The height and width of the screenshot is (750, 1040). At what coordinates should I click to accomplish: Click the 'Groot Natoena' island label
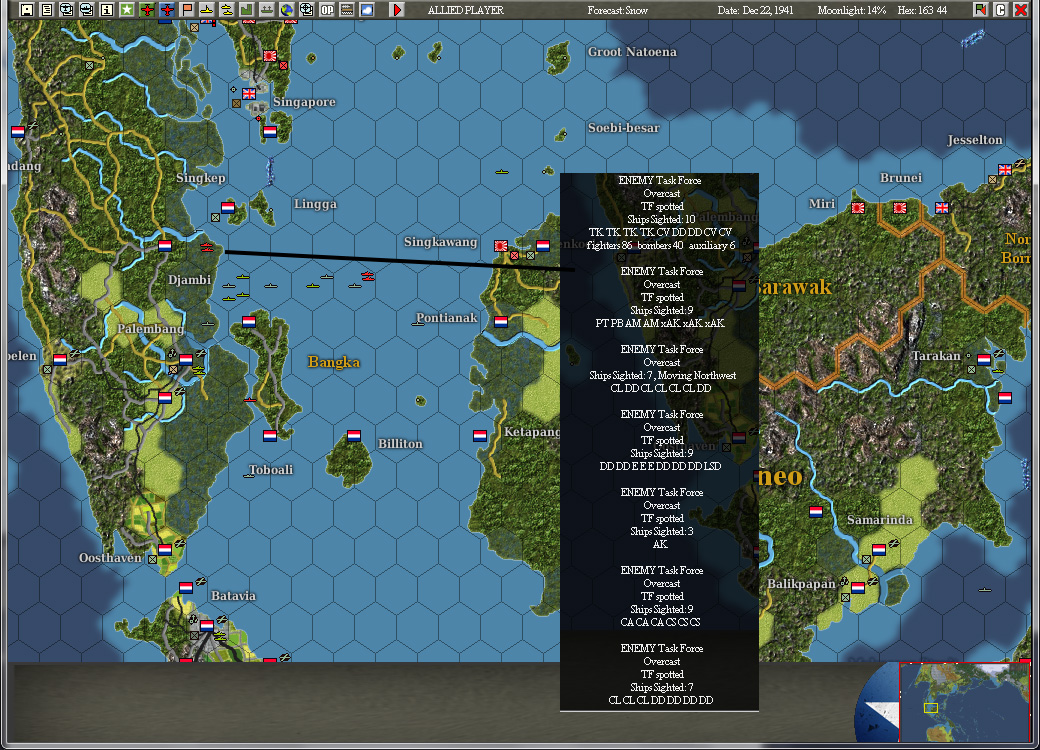click(x=632, y=52)
